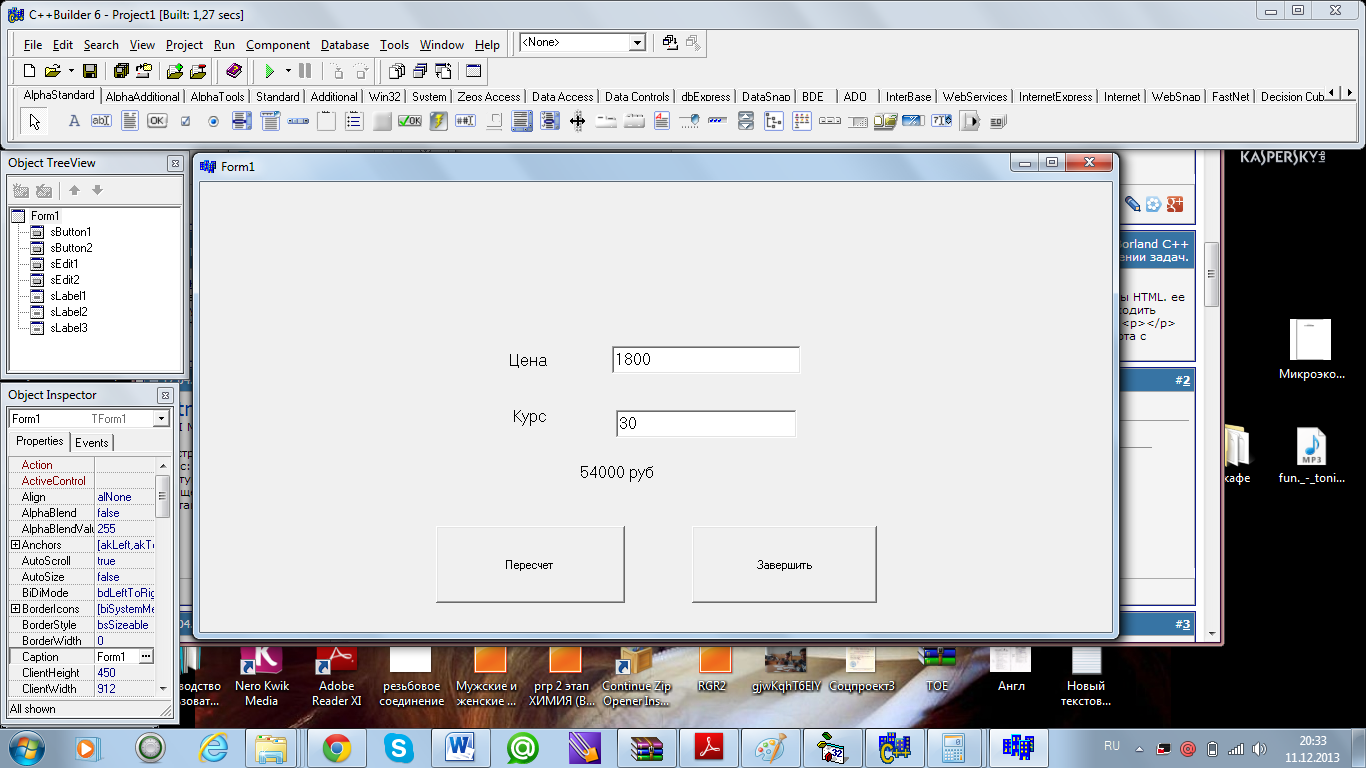1366x768 pixels.
Task: Select the four-arrow move component icon
Action: (x=577, y=121)
